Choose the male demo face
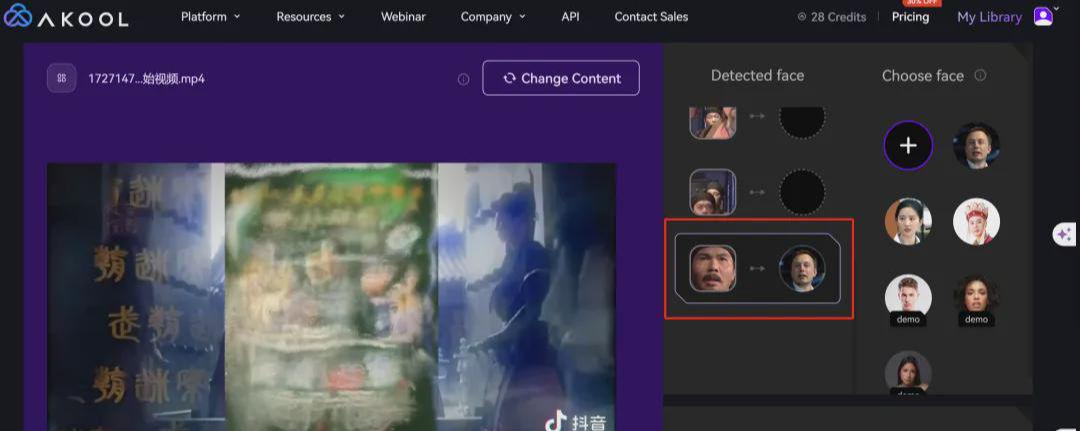This screenshot has width=1080, height=431. click(x=908, y=298)
